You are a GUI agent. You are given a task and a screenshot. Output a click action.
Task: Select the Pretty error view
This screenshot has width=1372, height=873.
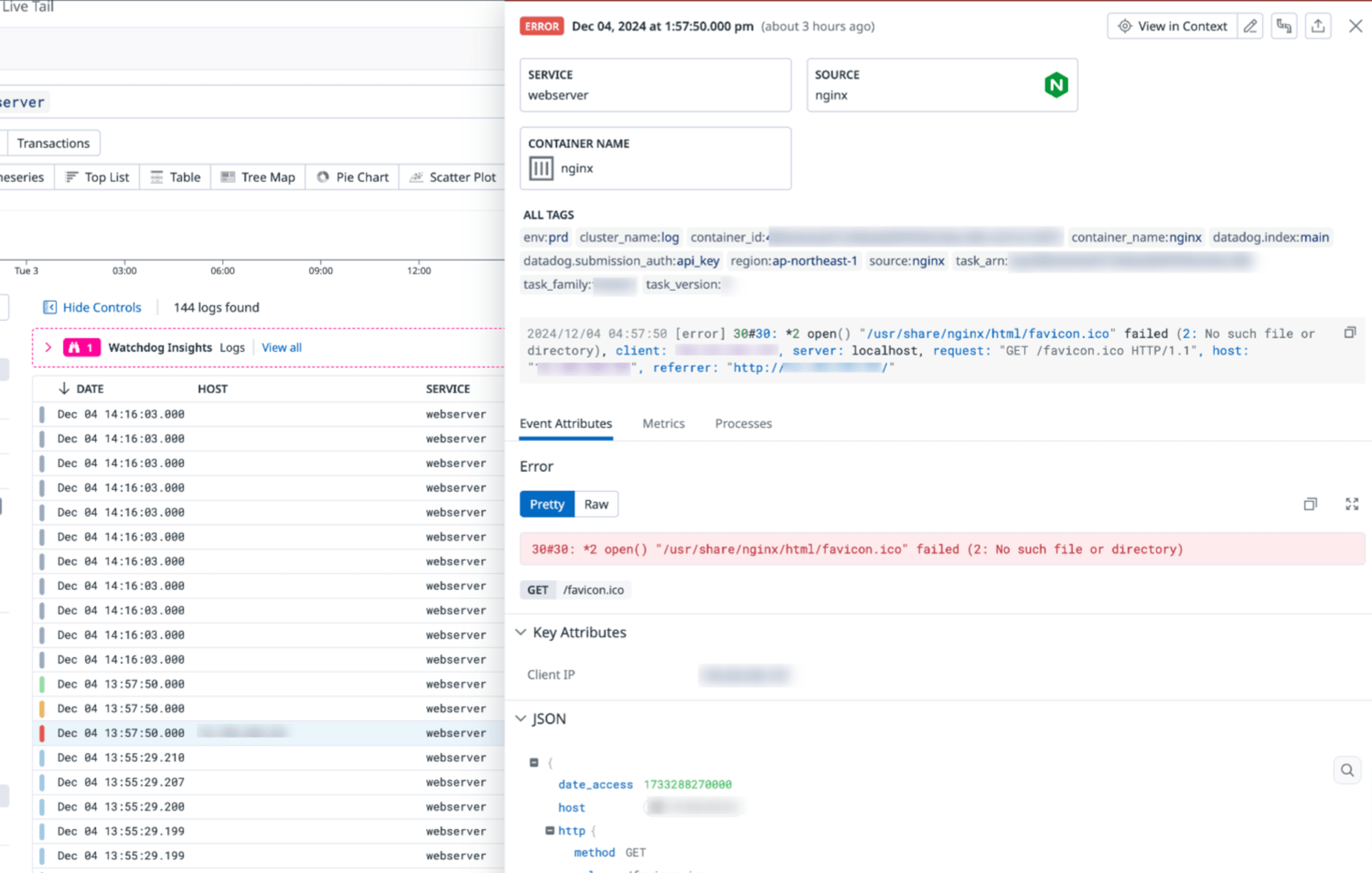point(547,504)
